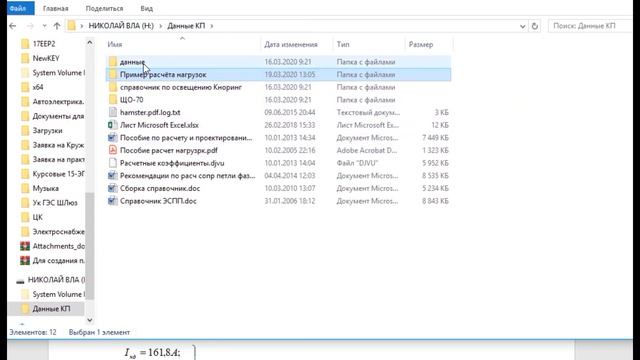Click Данные КП breadcrumb in address bar
This screenshot has width=640, height=360.
coord(186,26)
